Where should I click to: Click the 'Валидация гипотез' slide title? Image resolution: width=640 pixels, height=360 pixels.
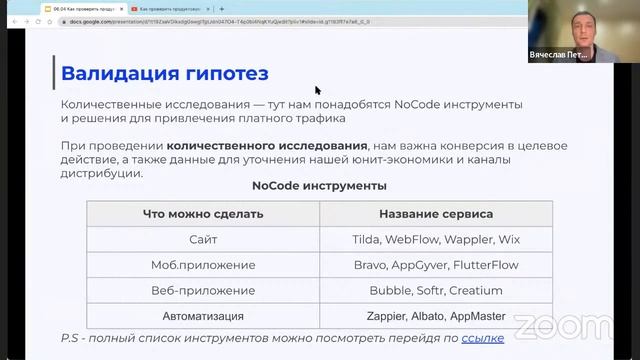coord(165,73)
